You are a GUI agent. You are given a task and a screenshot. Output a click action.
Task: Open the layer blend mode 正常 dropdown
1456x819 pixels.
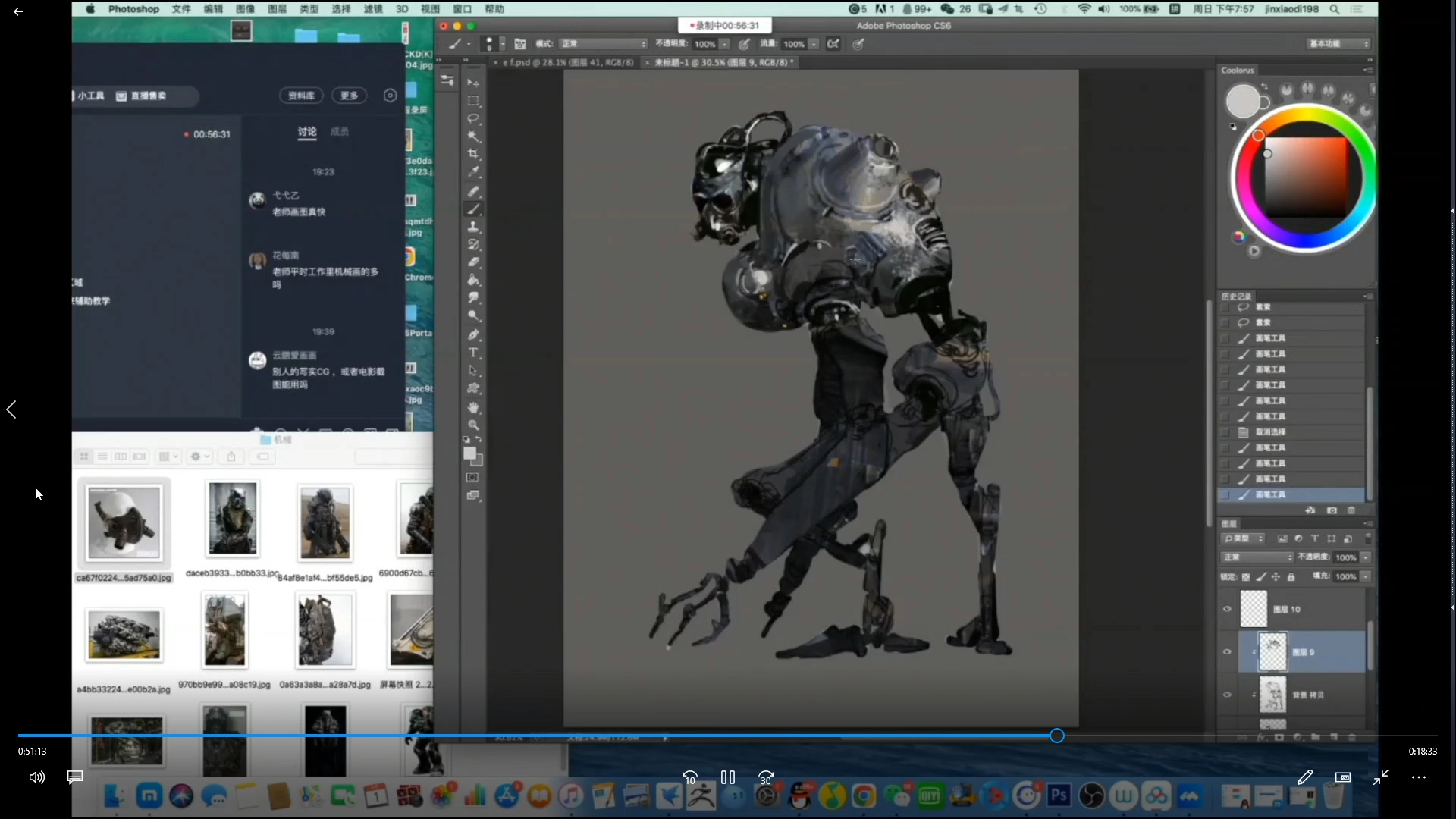pyautogui.click(x=1257, y=557)
